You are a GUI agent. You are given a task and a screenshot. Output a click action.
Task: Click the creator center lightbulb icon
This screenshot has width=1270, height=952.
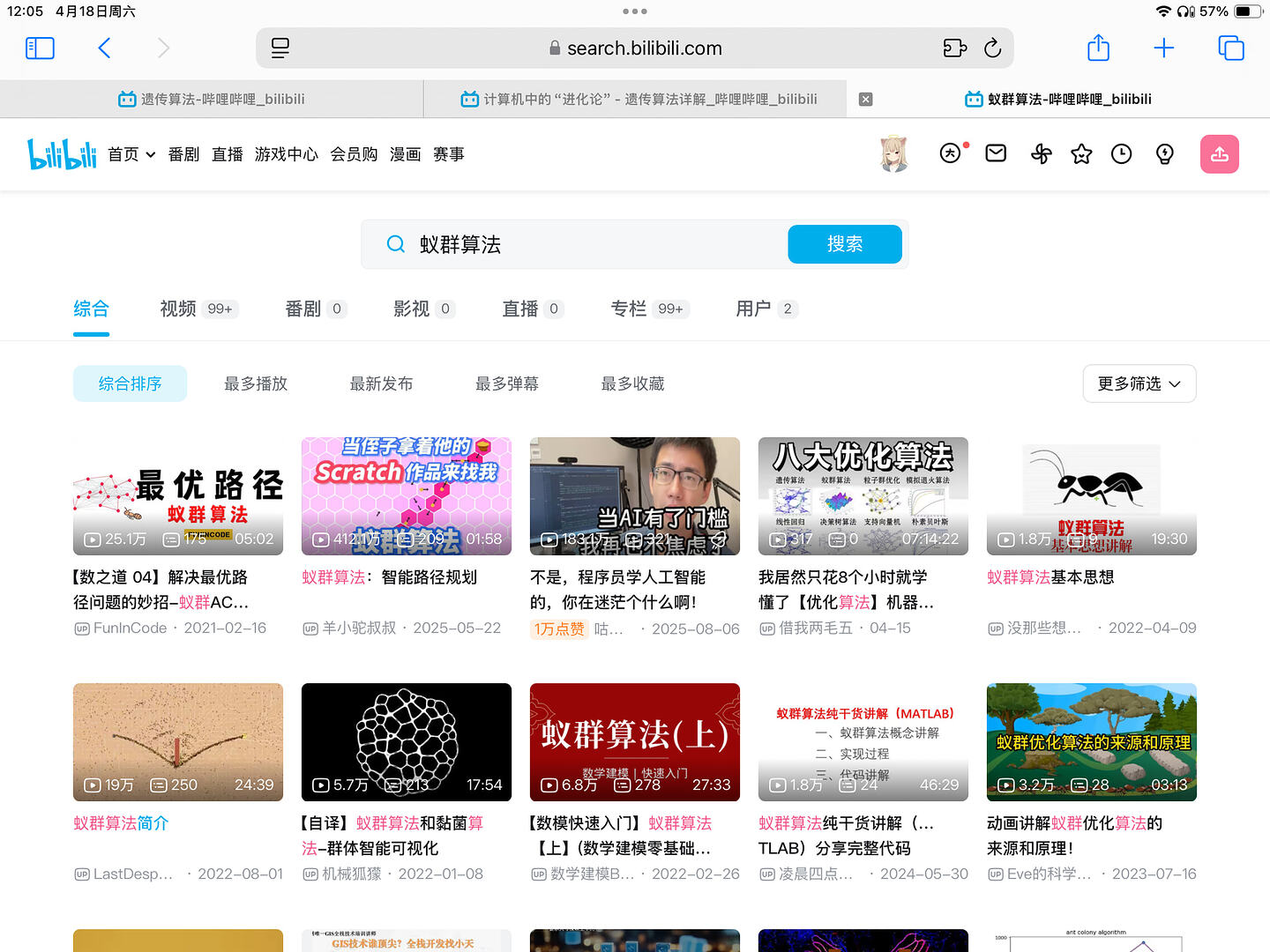point(1165,154)
